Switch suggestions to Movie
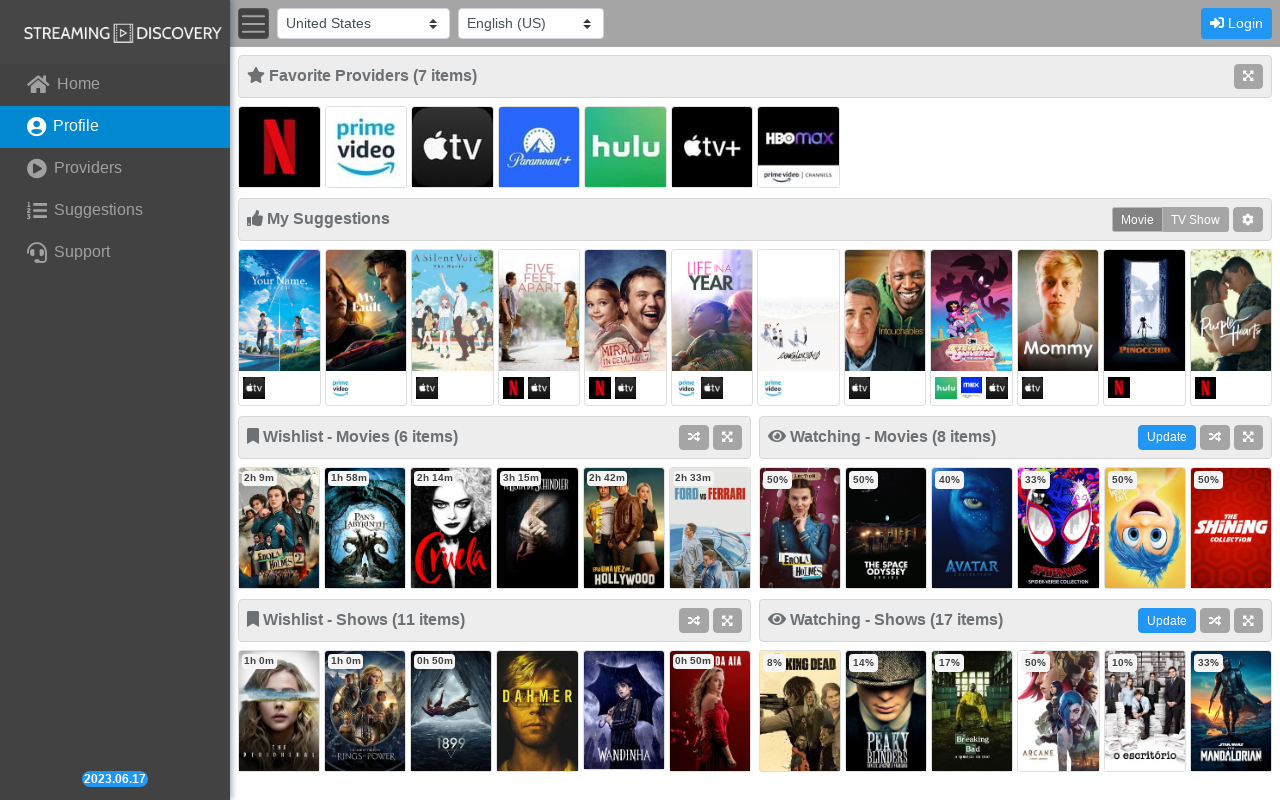This screenshot has height=800, width=1280. point(1137,219)
